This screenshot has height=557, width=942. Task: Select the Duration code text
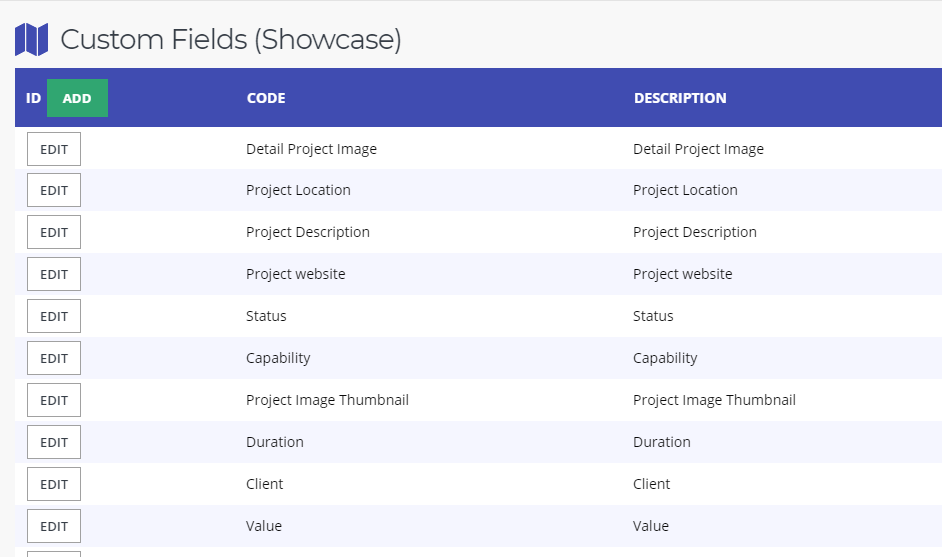tap(274, 442)
